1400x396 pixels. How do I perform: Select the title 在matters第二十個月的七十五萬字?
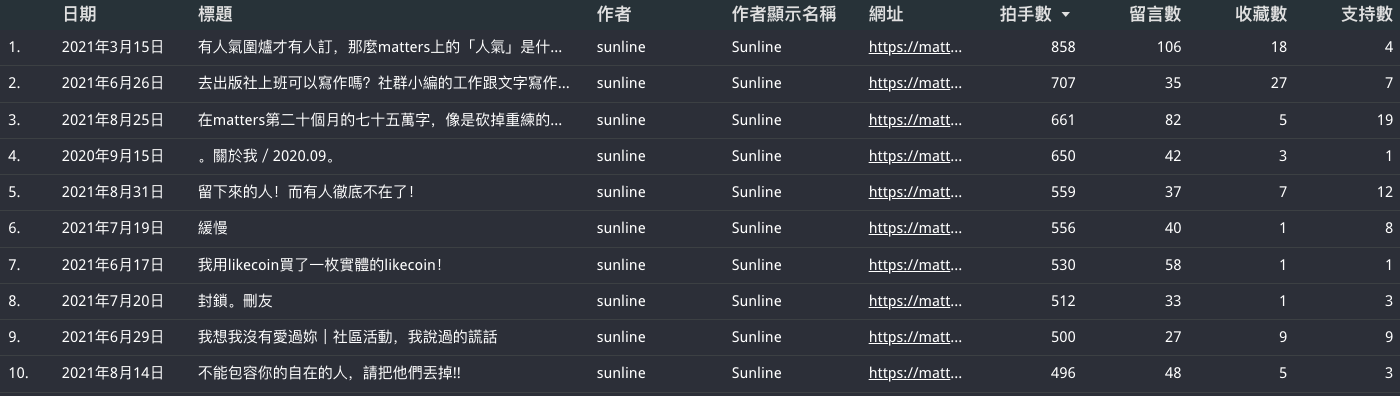[x=380, y=120]
